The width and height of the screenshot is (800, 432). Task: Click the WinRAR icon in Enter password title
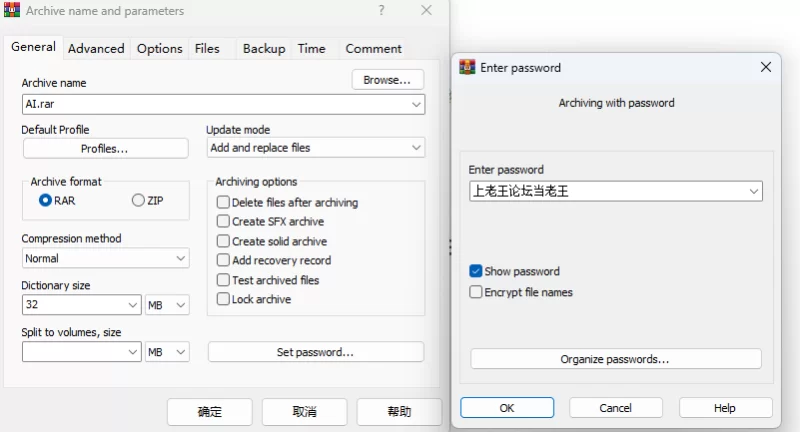467,67
